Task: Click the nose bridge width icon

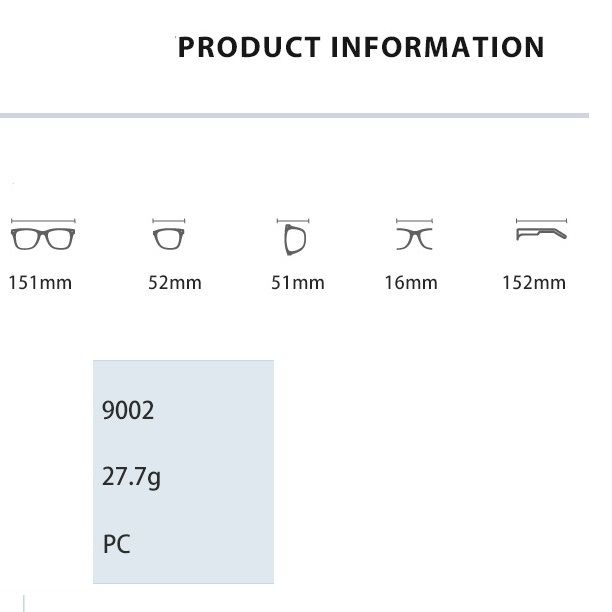Action: coord(413,237)
